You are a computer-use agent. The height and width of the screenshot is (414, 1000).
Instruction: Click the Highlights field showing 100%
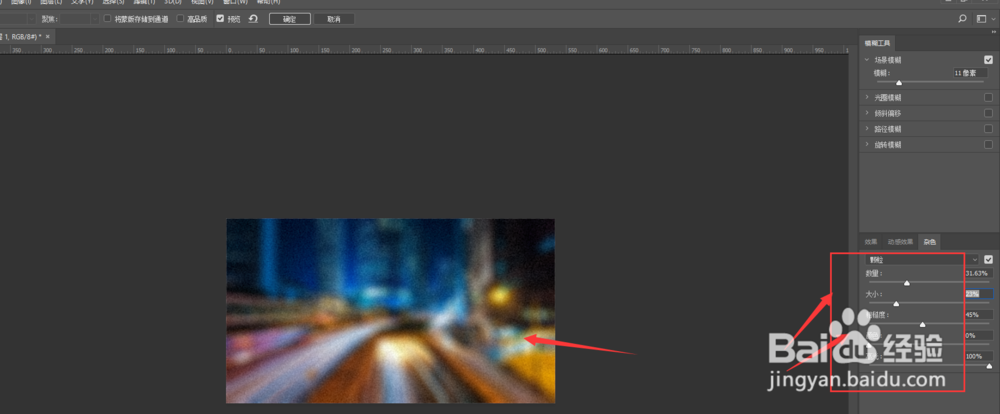point(978,356)
